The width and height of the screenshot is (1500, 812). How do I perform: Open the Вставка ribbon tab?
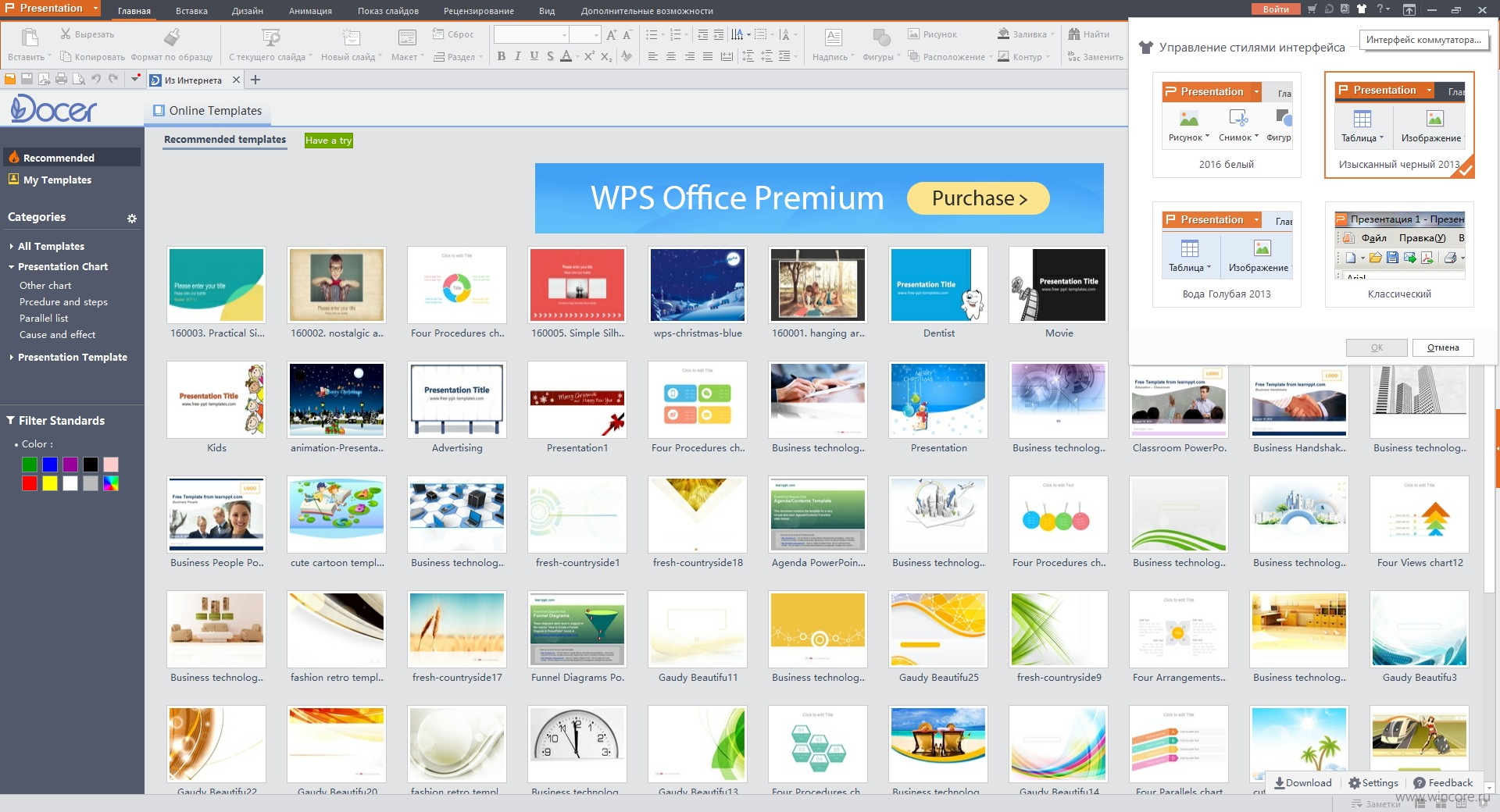point(191,11)
